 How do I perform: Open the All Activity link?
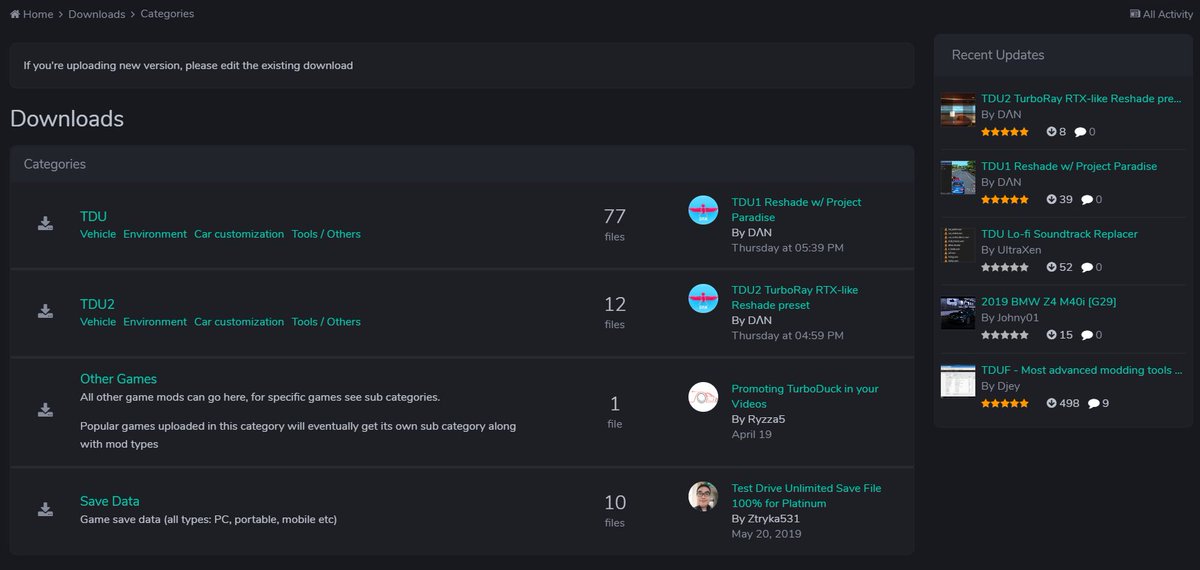coord(1161,14)
